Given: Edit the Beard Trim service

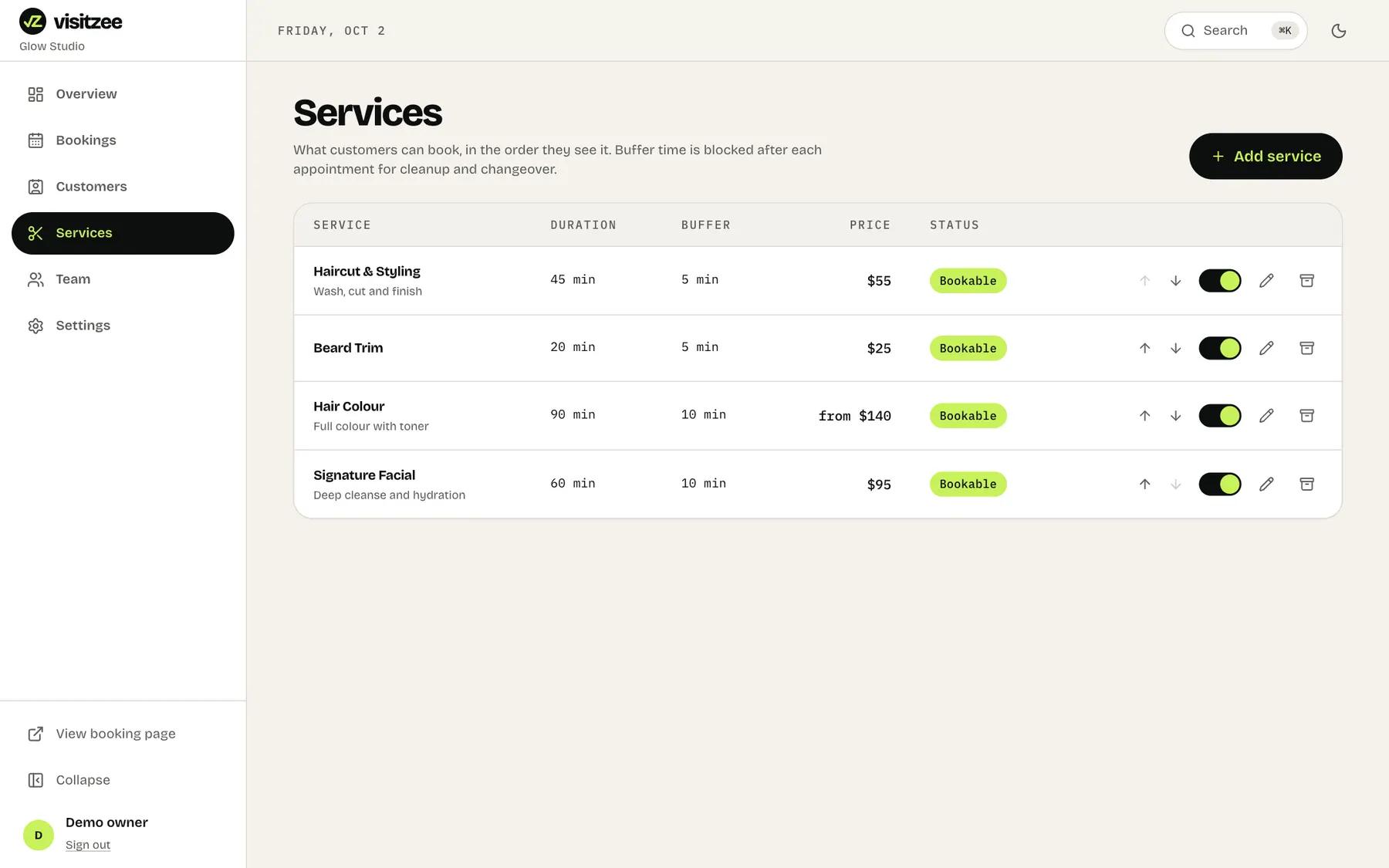Looking at the screenshot, I should (x=1266, y=348).
